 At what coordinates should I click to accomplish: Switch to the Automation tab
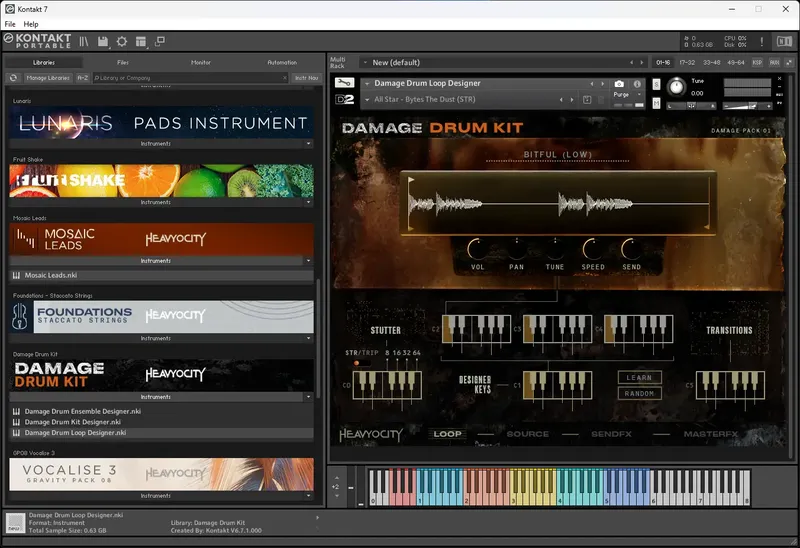click(x=282, y=62)
